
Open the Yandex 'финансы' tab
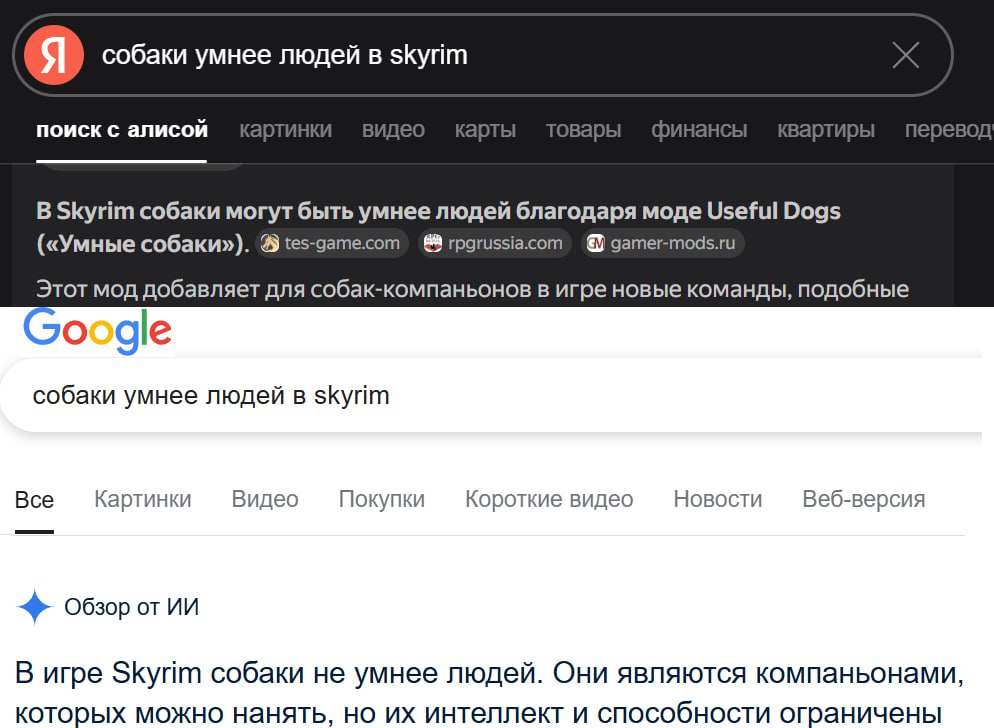click(699, 129)
